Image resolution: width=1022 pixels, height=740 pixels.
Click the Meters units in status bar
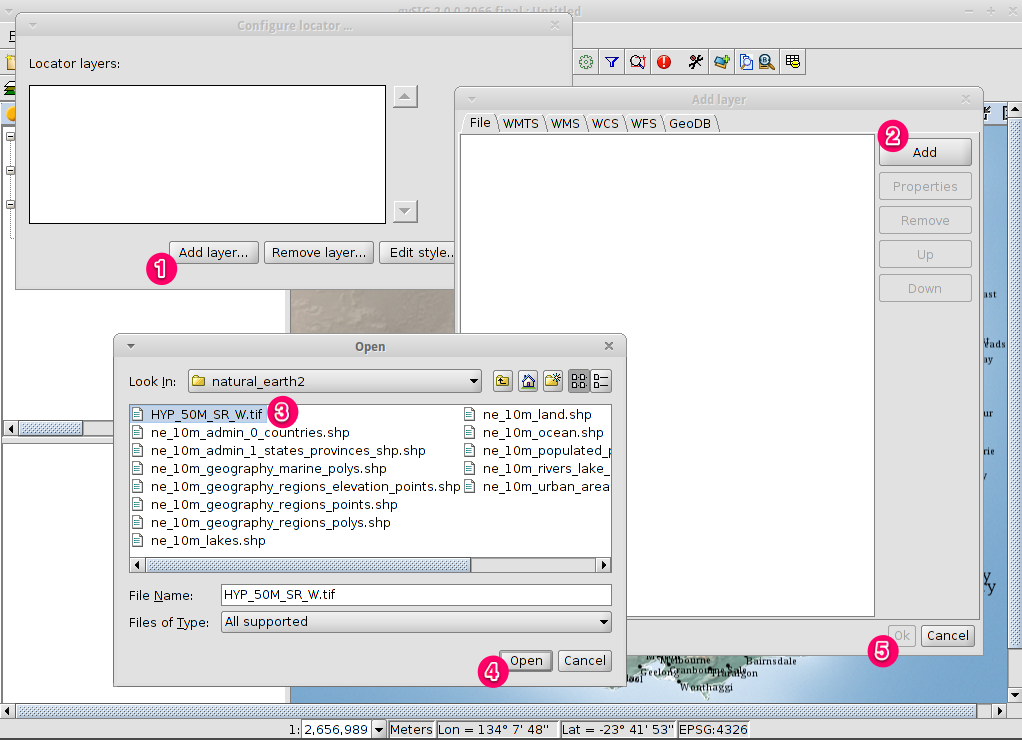[x=411, y=730]
